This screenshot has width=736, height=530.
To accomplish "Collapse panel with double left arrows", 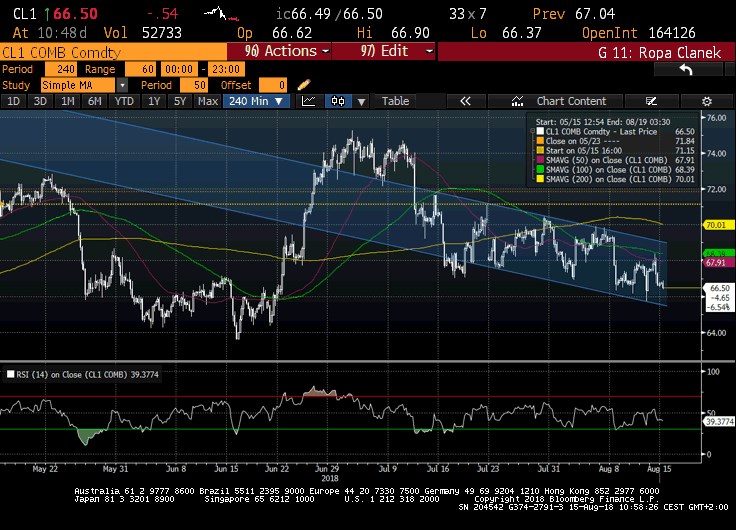I will [465, 101].
